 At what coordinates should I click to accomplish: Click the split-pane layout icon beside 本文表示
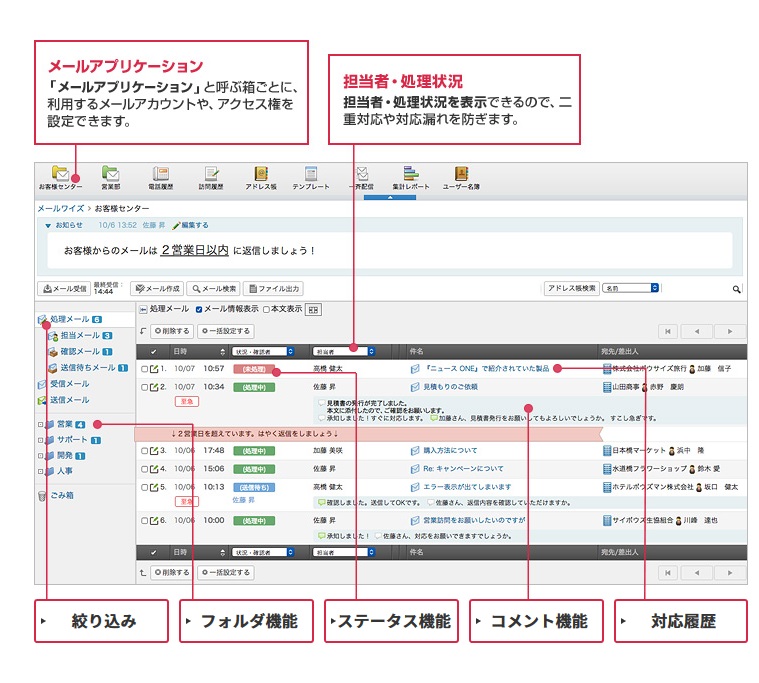[x=313, y=310]
